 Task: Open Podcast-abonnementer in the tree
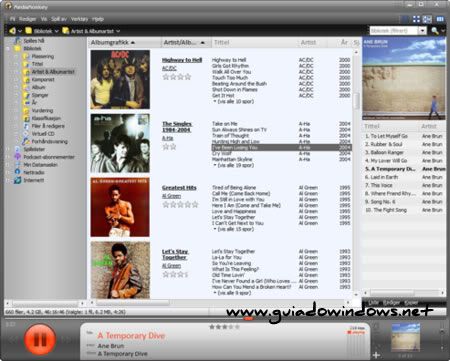click(49, 157)
